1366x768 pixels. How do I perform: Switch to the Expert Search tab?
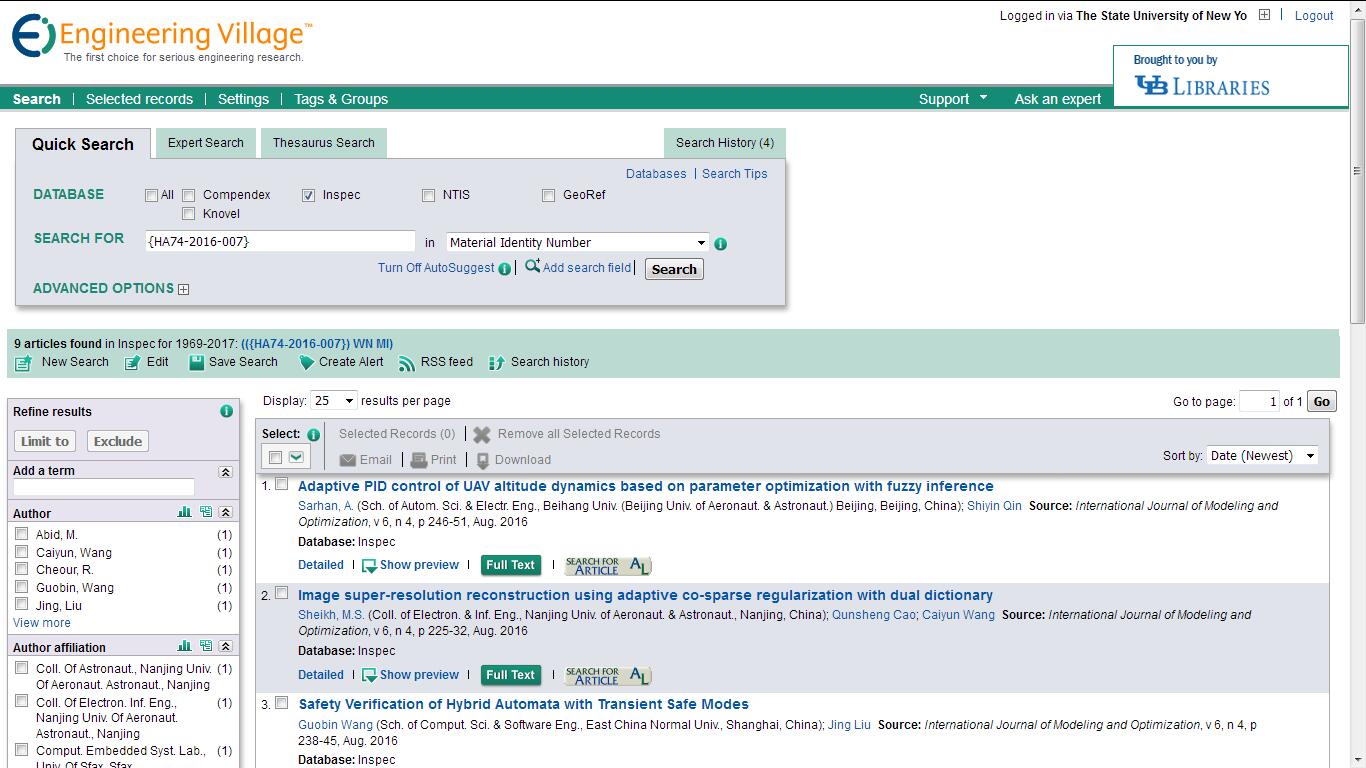click(206, 143)
